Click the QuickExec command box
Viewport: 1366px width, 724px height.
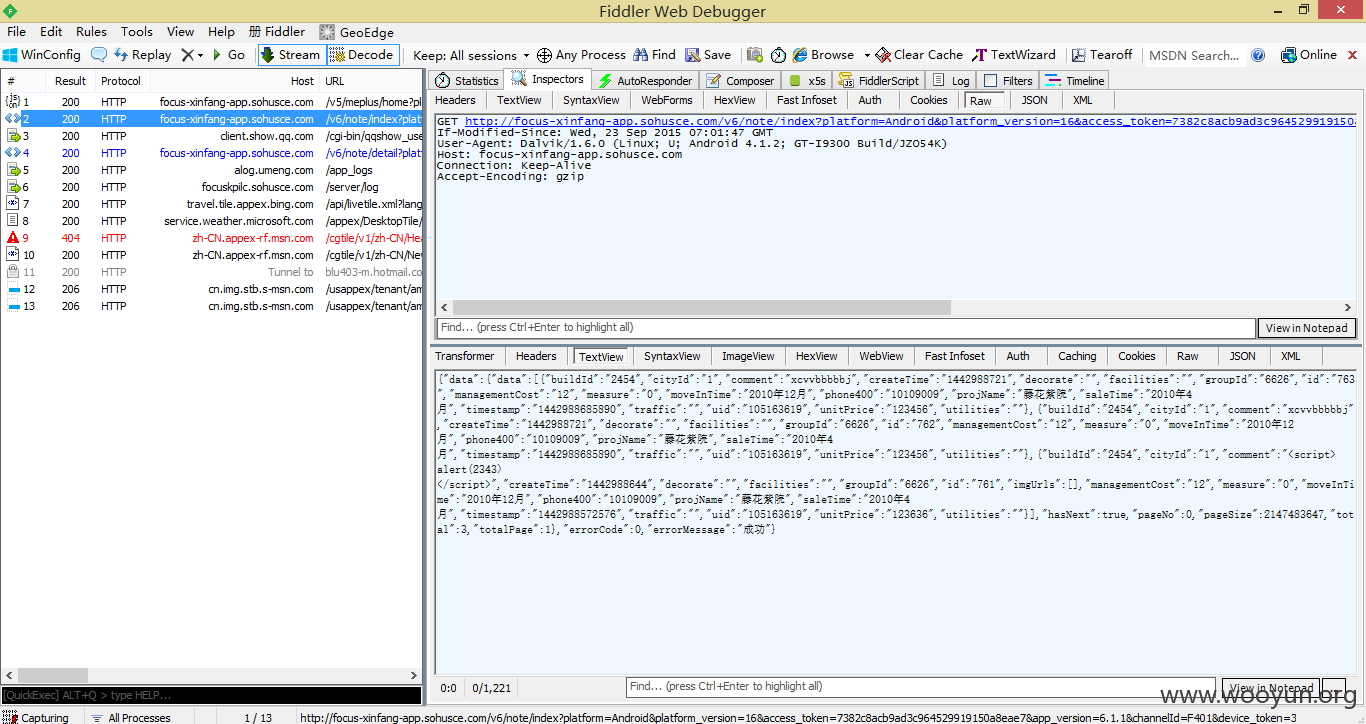pos(211,694)
